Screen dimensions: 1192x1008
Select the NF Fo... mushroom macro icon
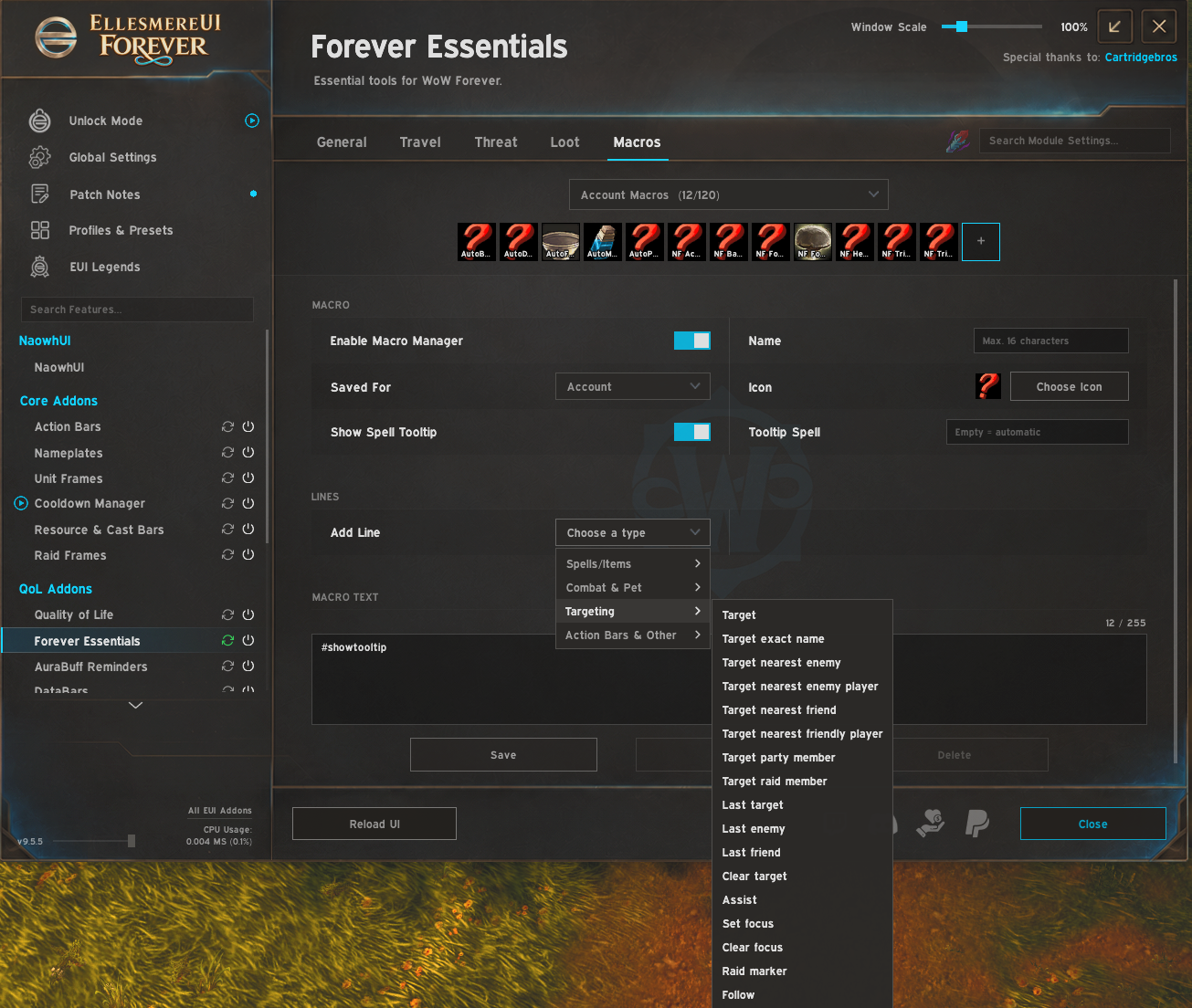click(812, 242)
